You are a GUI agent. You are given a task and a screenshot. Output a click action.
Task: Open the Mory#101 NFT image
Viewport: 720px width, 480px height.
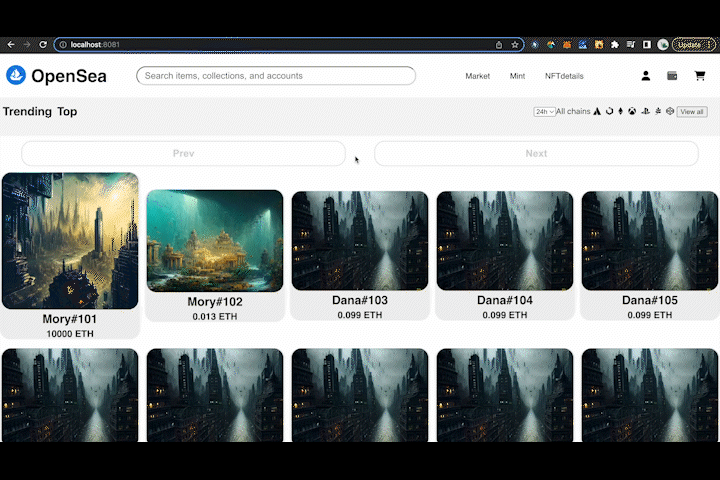[x=70, y=241]
